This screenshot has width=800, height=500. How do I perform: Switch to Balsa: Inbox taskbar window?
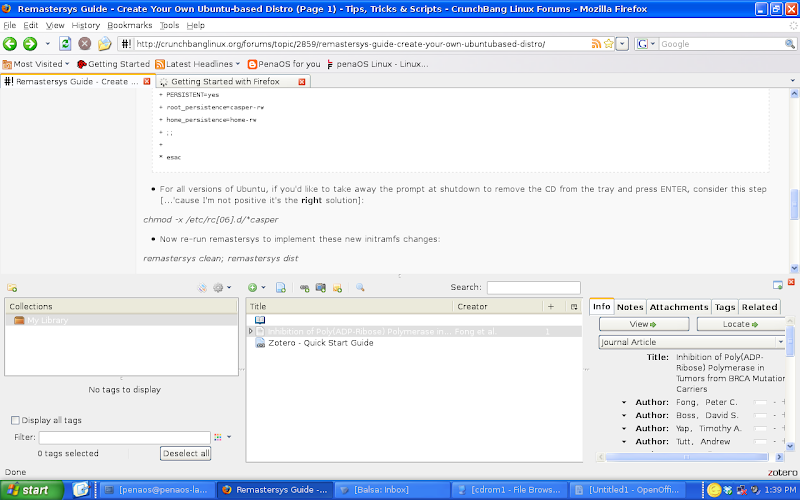coord(392,490)
